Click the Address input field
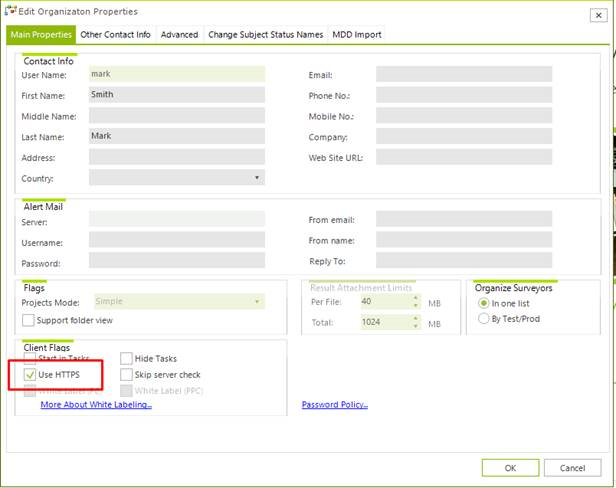616x488 pixels. [177, 157]
